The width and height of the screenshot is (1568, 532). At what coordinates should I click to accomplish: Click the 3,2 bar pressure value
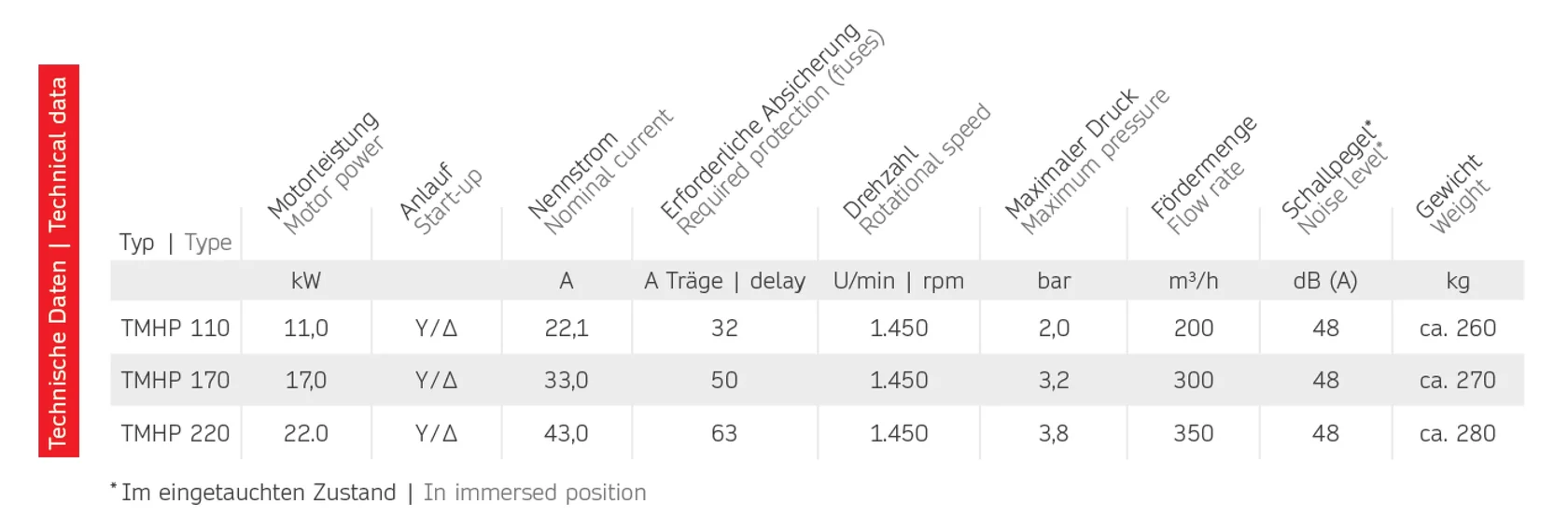[1054, 381]
